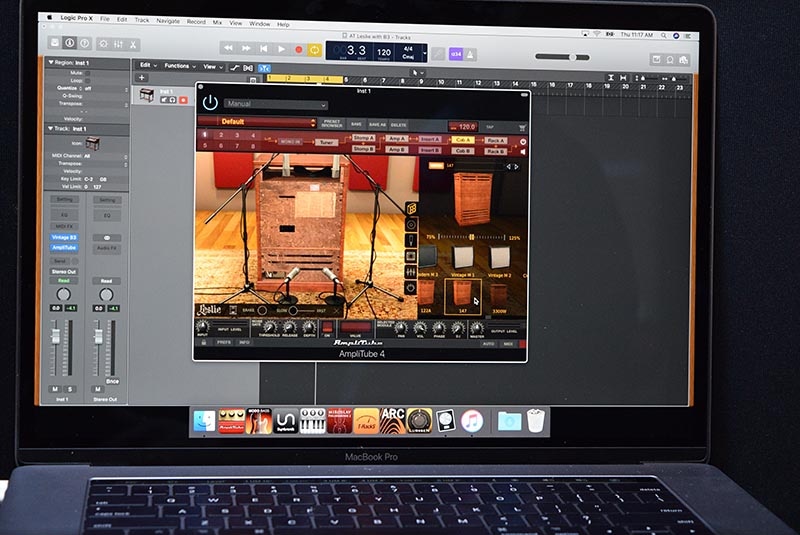Adjust the cabinet size 75%-125% slider
The image size is (800, 535).
point(471,237)
